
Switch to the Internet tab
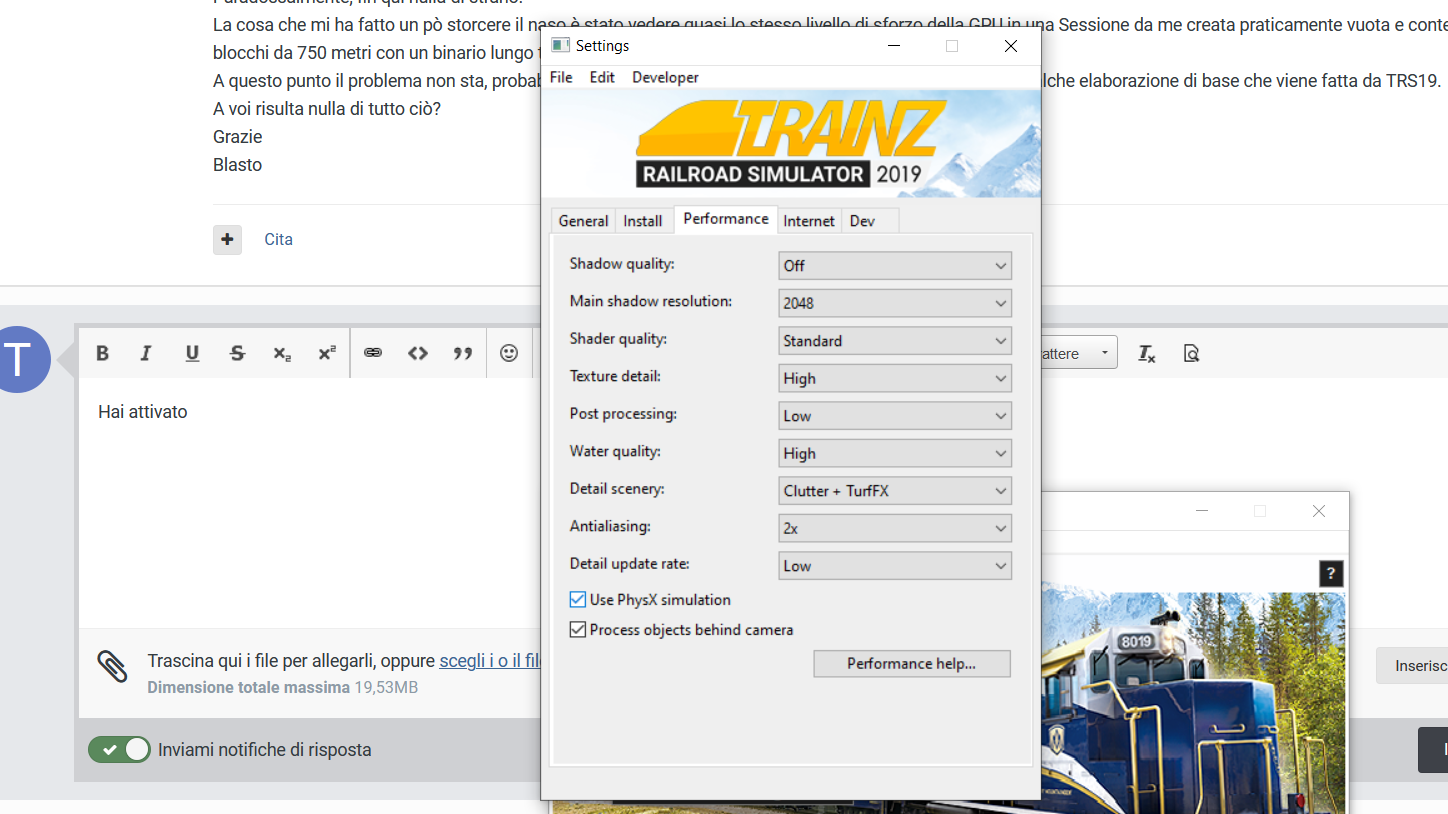click(809, 221)
